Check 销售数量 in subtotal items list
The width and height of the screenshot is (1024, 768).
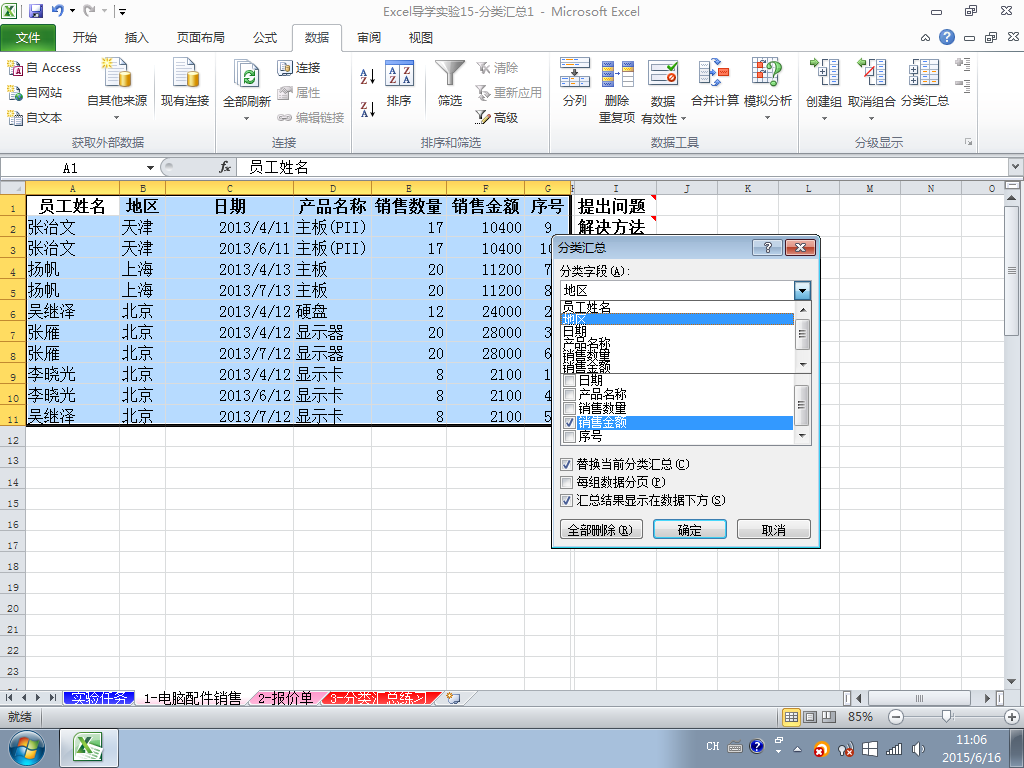pos(569,409)
